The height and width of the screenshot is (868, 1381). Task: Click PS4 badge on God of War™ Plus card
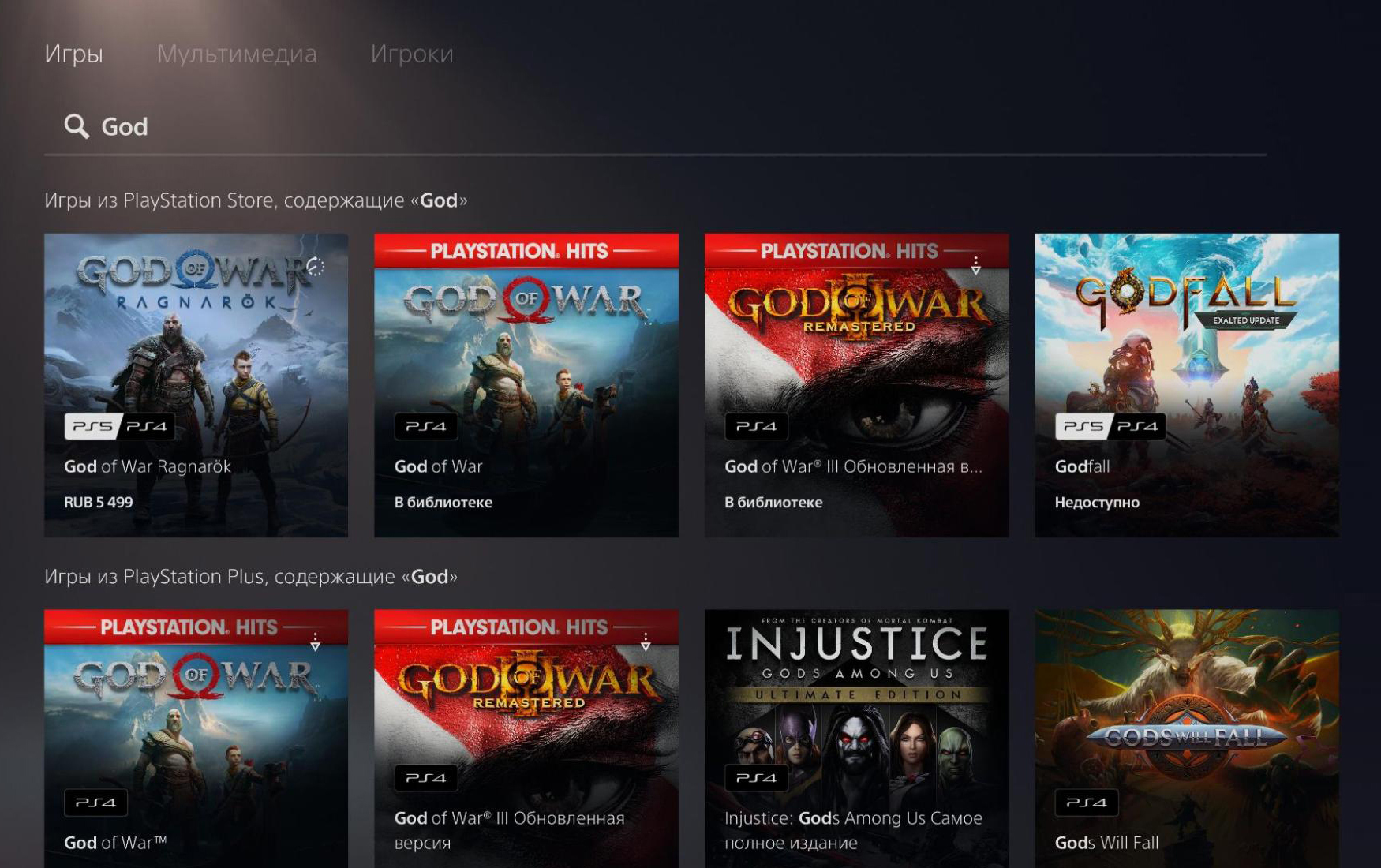(96, 803)
